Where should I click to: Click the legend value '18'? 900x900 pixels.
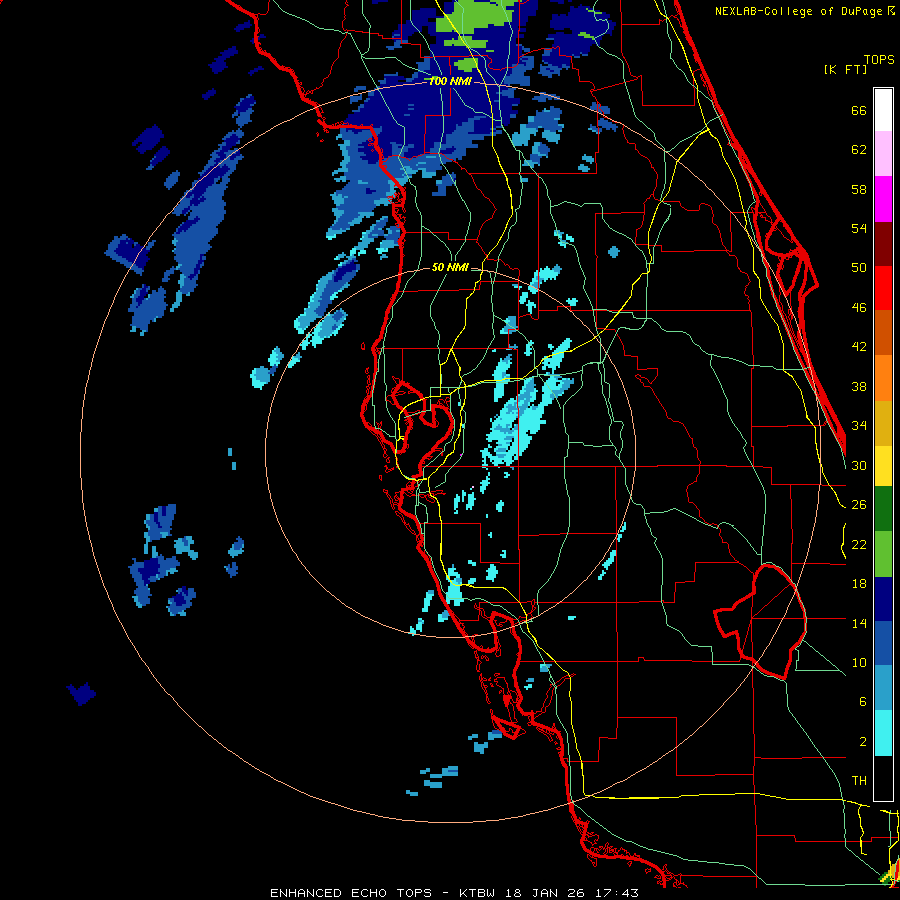tap(859, 584)
